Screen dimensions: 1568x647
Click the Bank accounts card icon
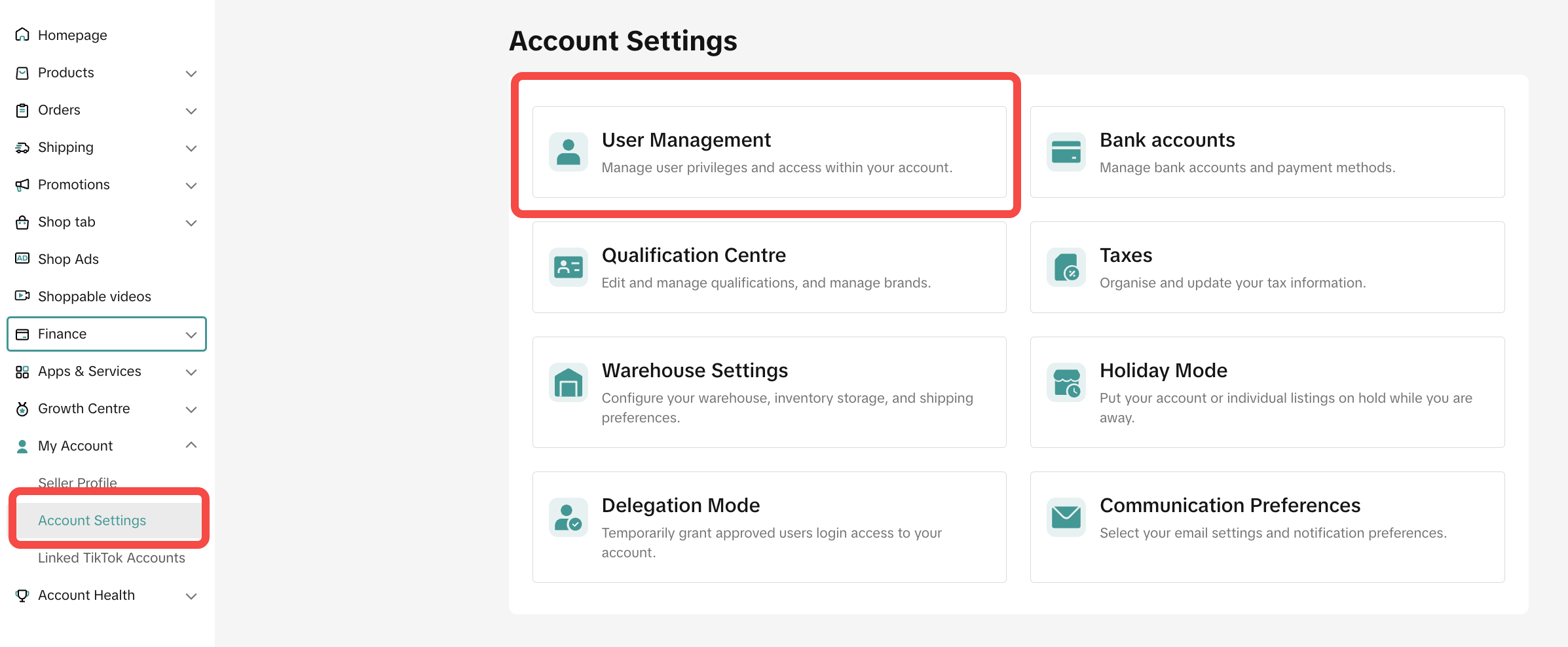pyautogui.click(x=1066, y=152)
